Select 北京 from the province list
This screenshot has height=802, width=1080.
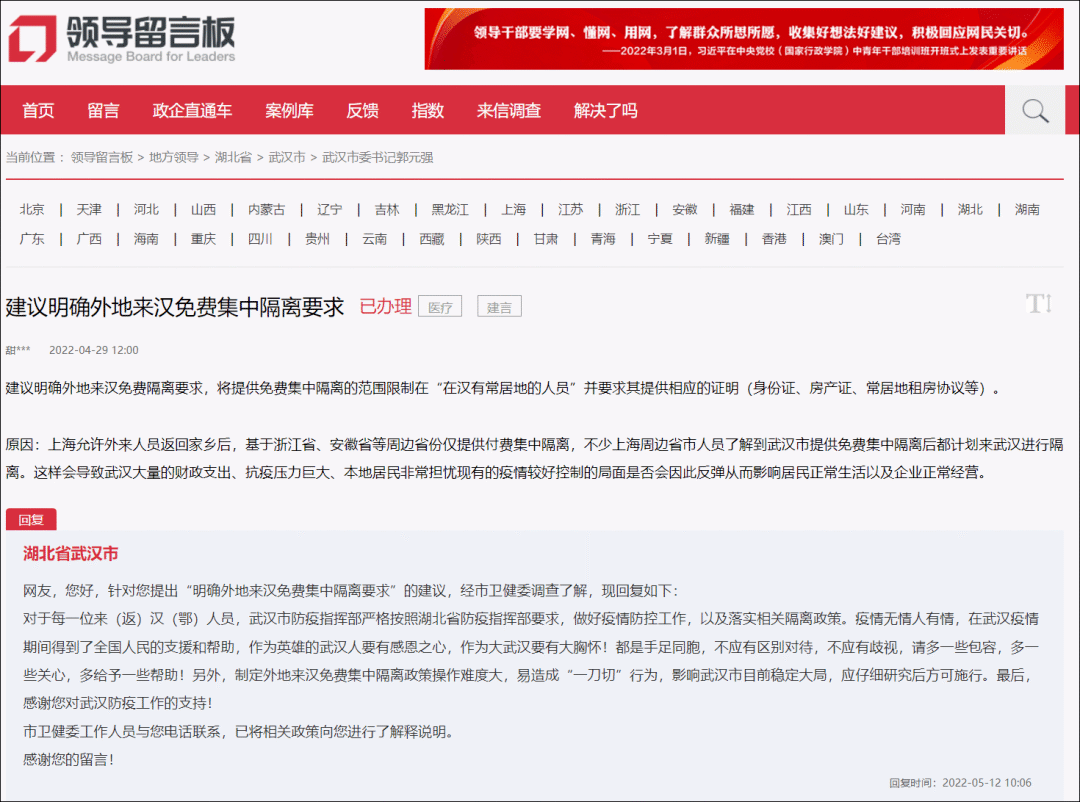coord(32,209)
